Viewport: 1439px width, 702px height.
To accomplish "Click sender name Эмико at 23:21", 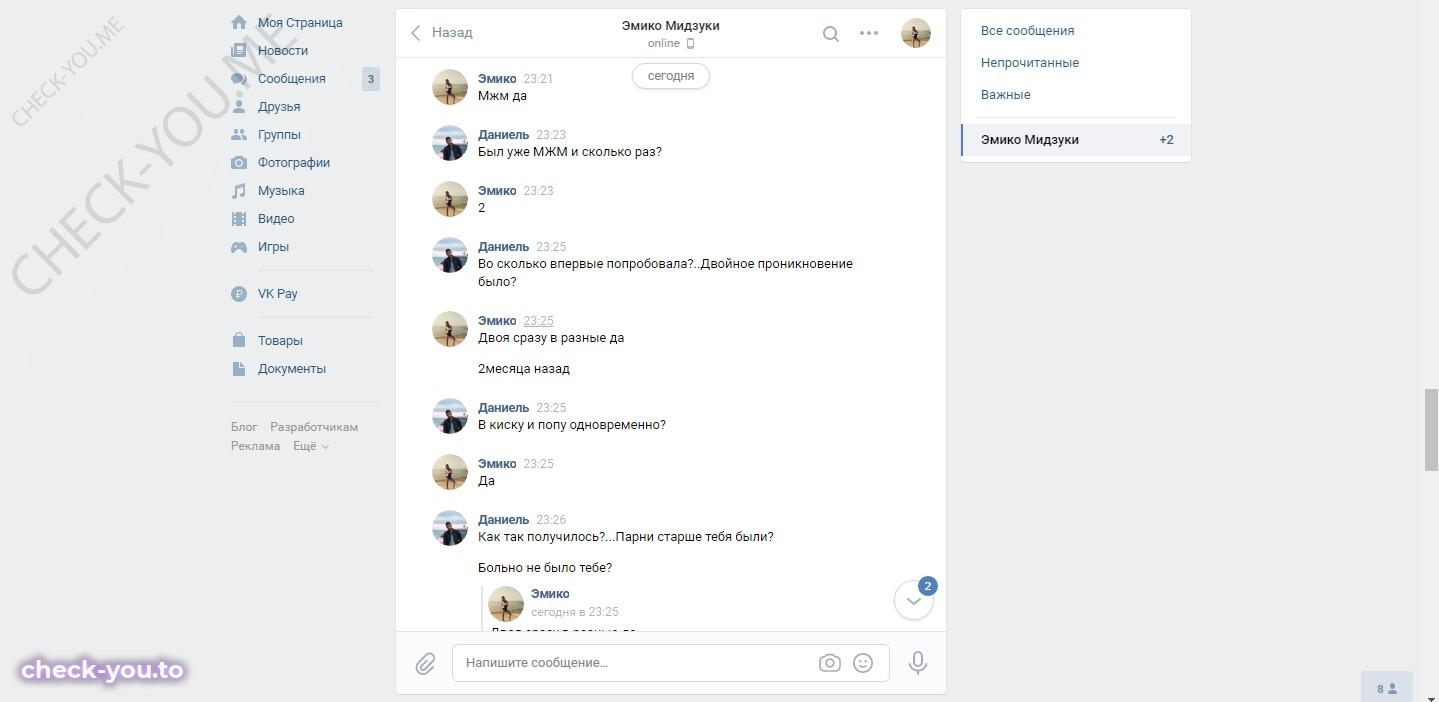I will [x=497, y=78].
